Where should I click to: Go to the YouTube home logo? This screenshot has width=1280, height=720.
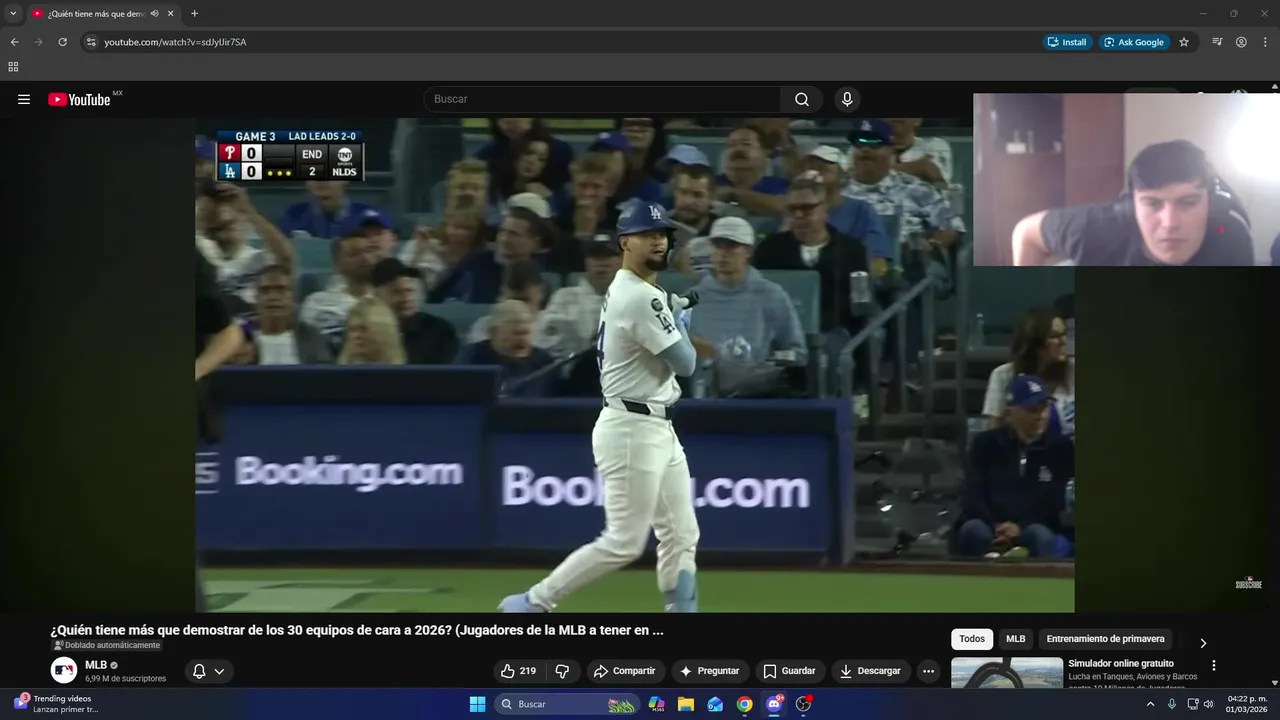[x=79, y=99]
